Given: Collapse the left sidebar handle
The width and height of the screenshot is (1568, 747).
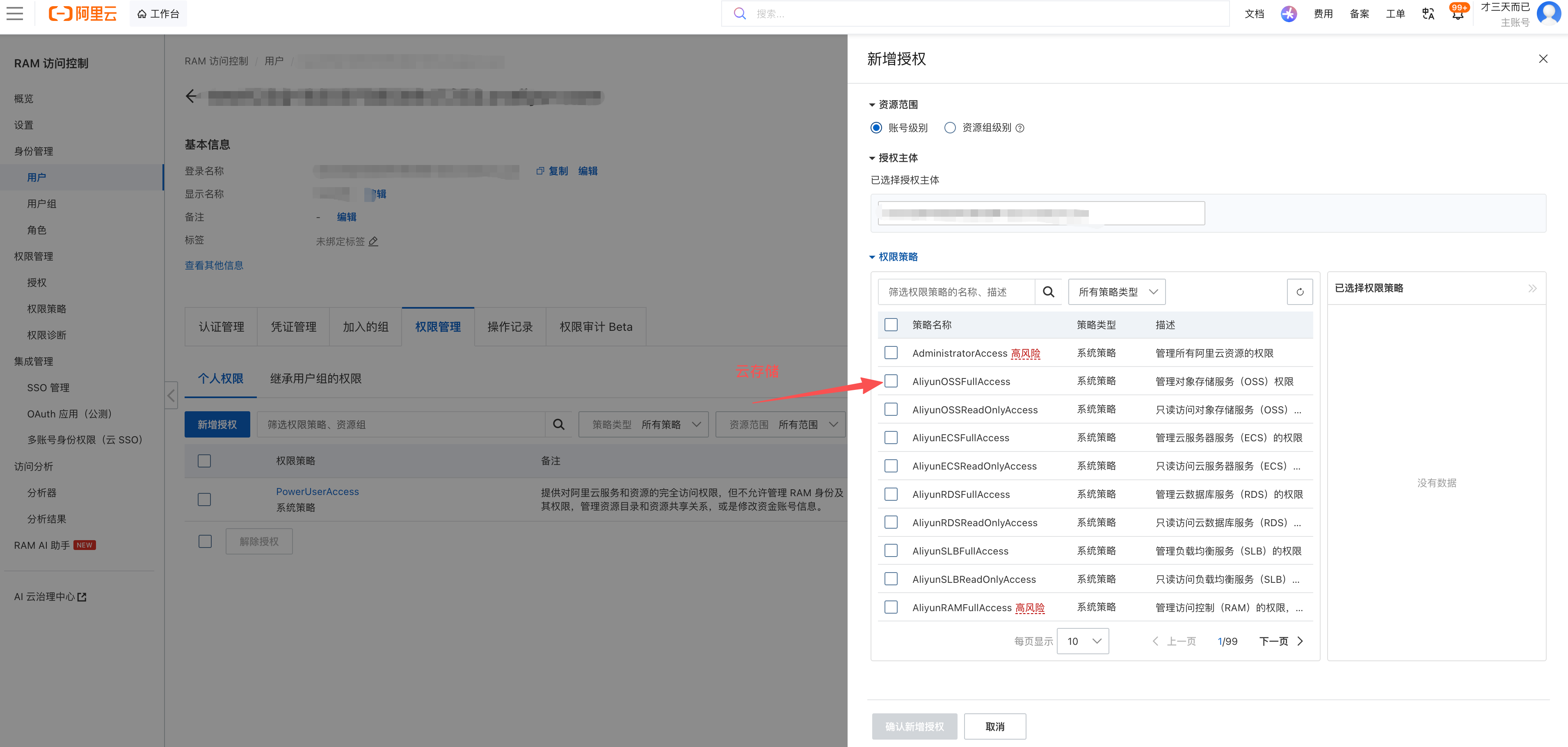Looking at the screenshot, I should point(171,396).
